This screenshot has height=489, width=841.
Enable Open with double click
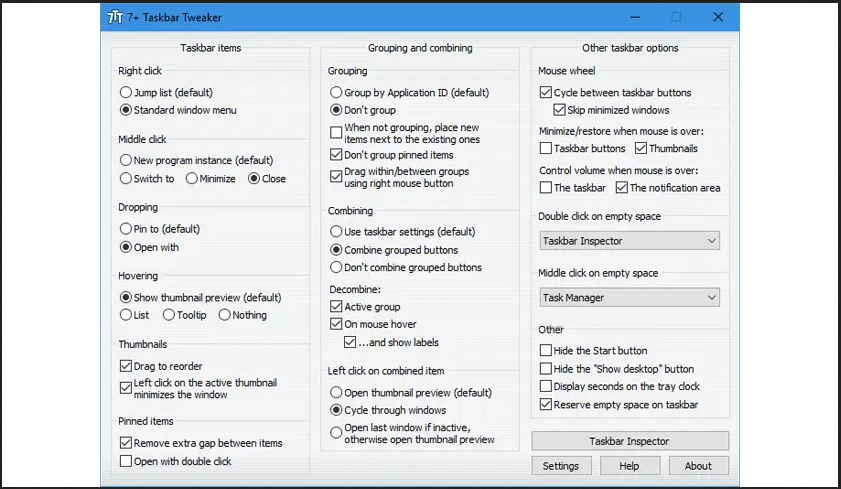pos(126,461)
